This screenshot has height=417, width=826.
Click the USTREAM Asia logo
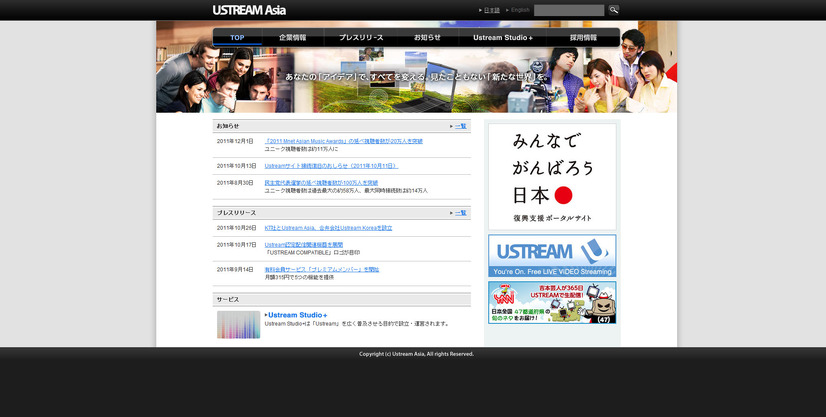click(x=249, y=10)
